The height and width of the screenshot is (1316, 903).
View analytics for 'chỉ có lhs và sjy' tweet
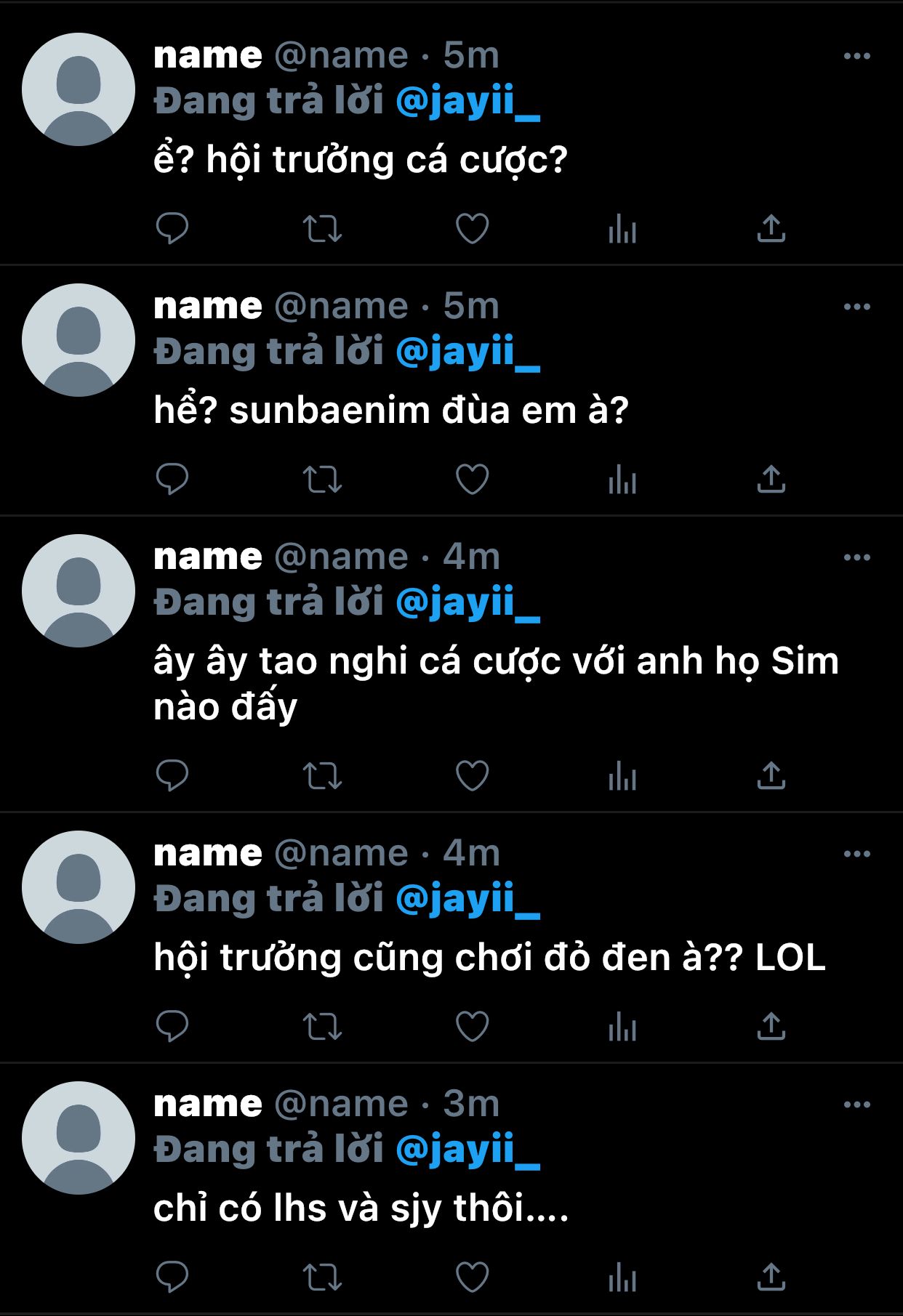point(622,1277)
